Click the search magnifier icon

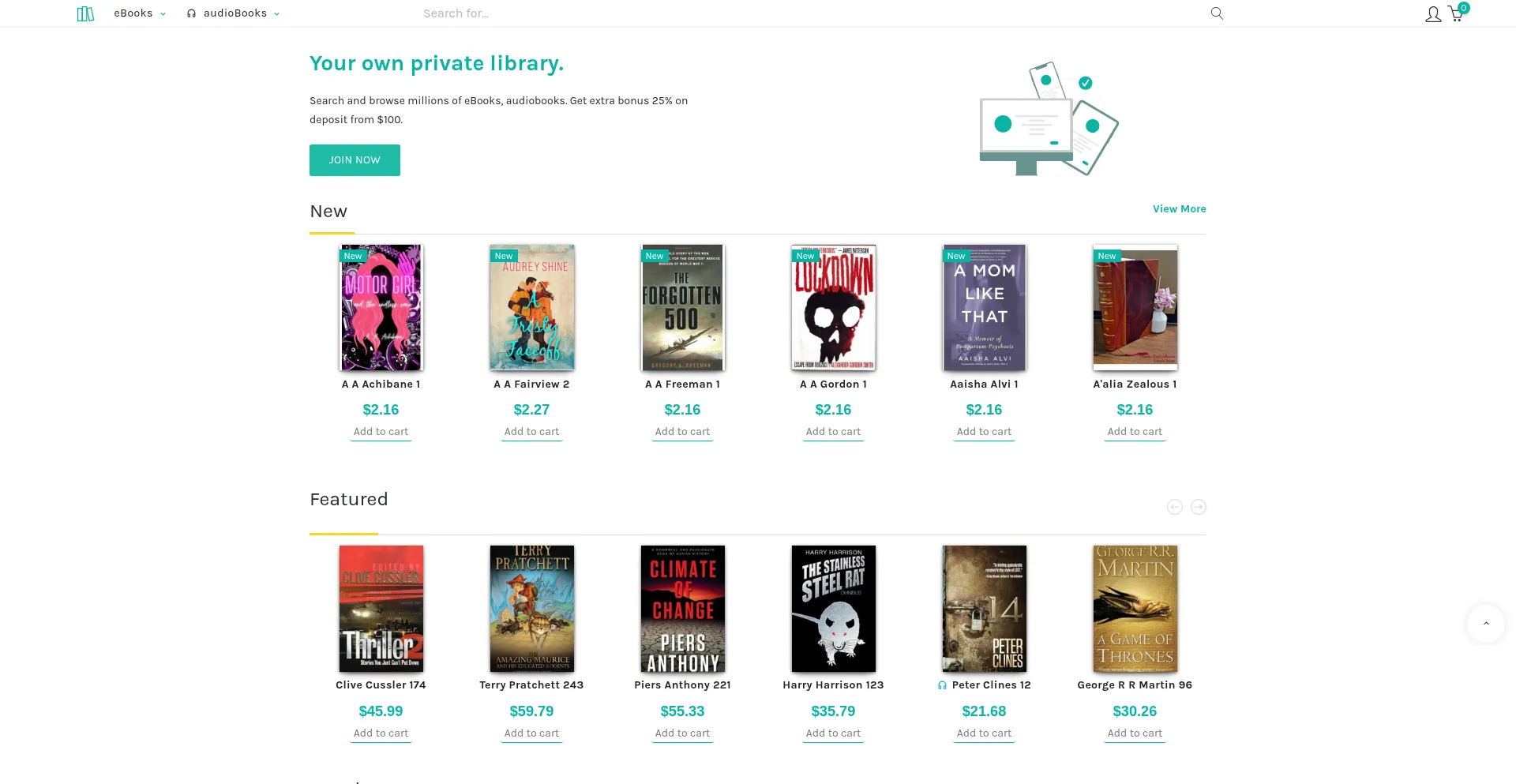click(x=1217, y=13)
